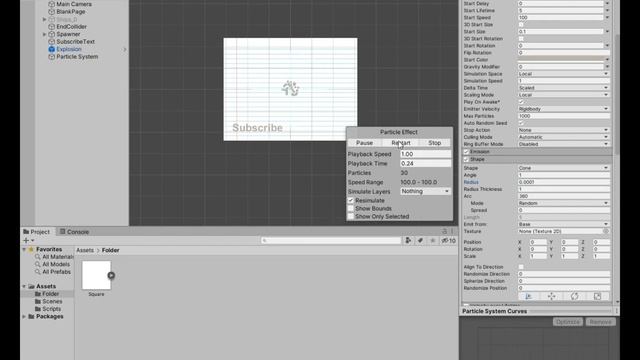Select the shape rotate gizmo tool

(574, 296)
